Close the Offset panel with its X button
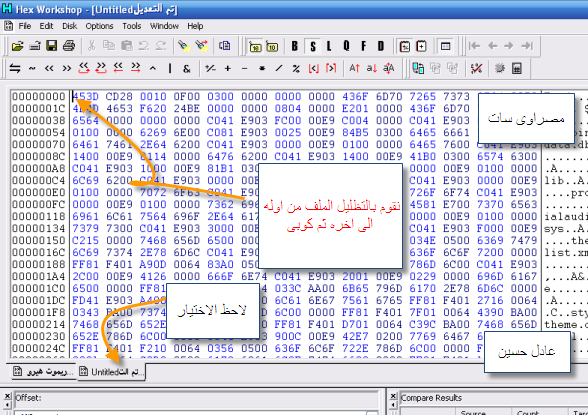Viewport: 588px width, 415px height. pos(7,396)
